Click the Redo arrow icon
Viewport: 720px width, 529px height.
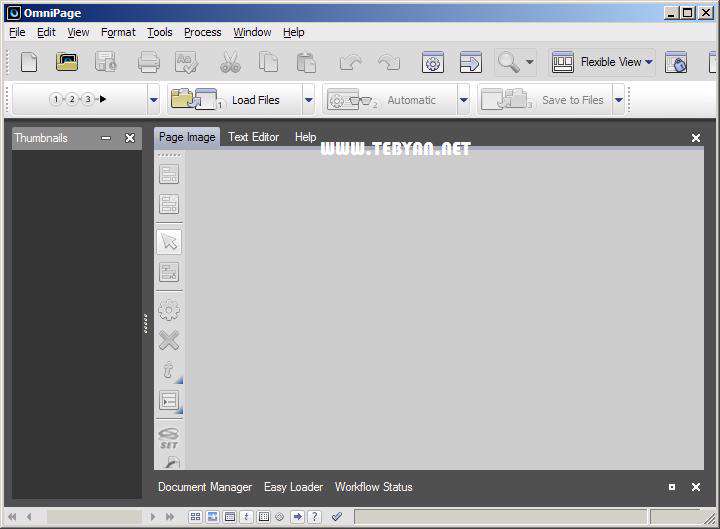[388, 62]
